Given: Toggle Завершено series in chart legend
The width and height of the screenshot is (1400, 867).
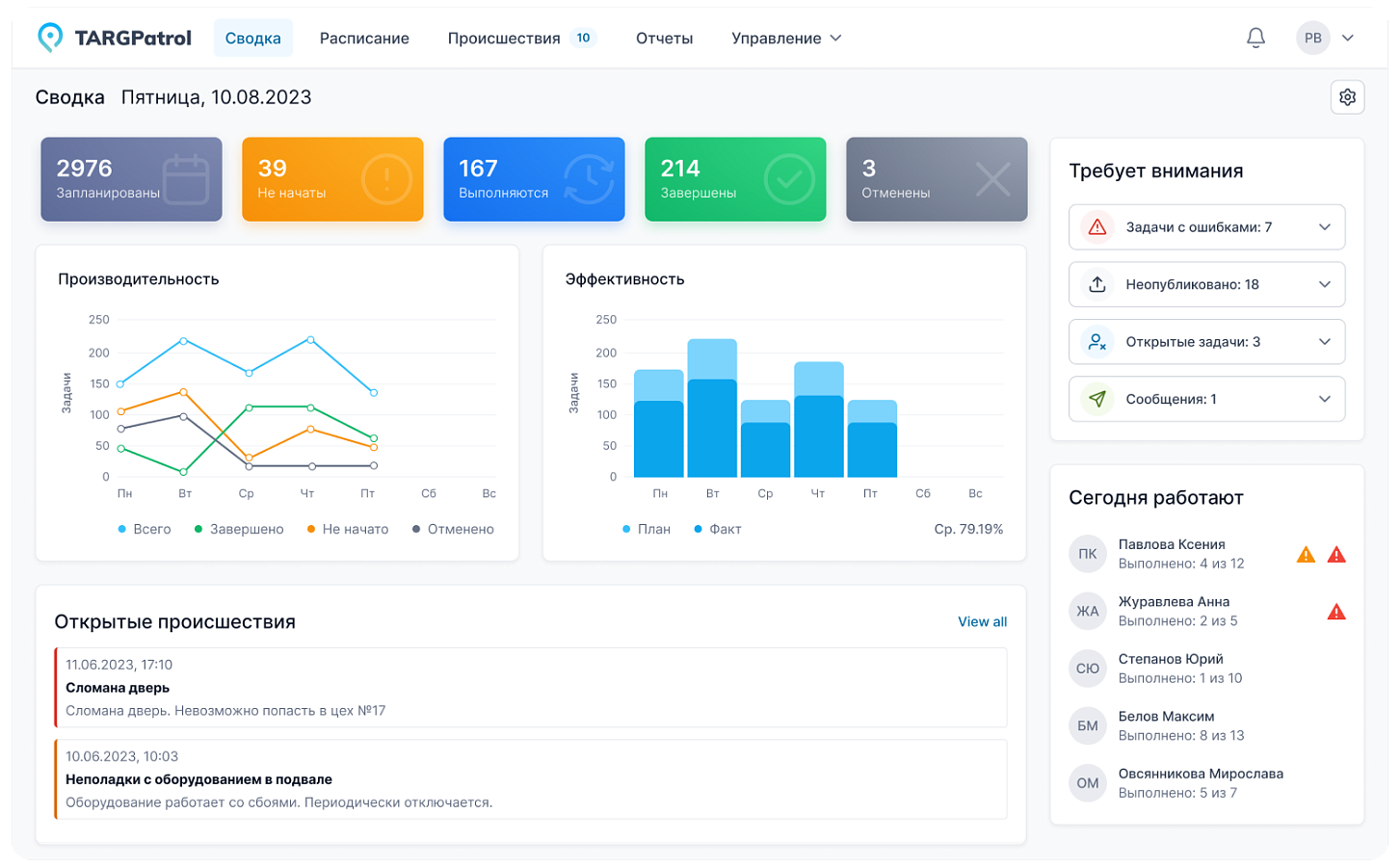Looking at the screenshot, I should [239, 529].
